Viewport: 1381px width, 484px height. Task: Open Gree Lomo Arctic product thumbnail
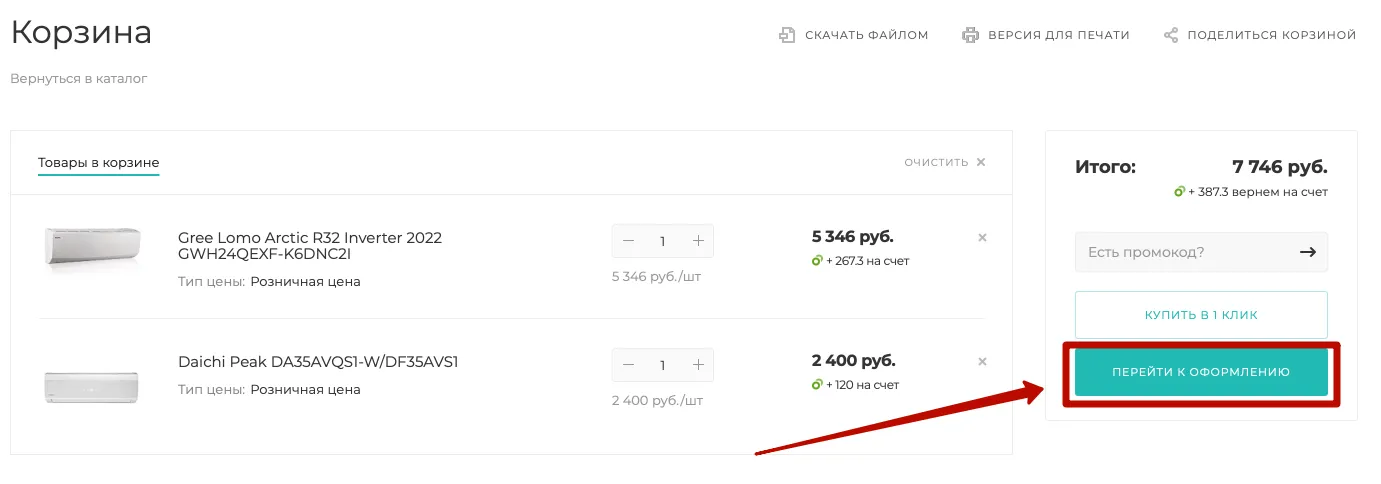pyautogui.click(x=92, y=247)
